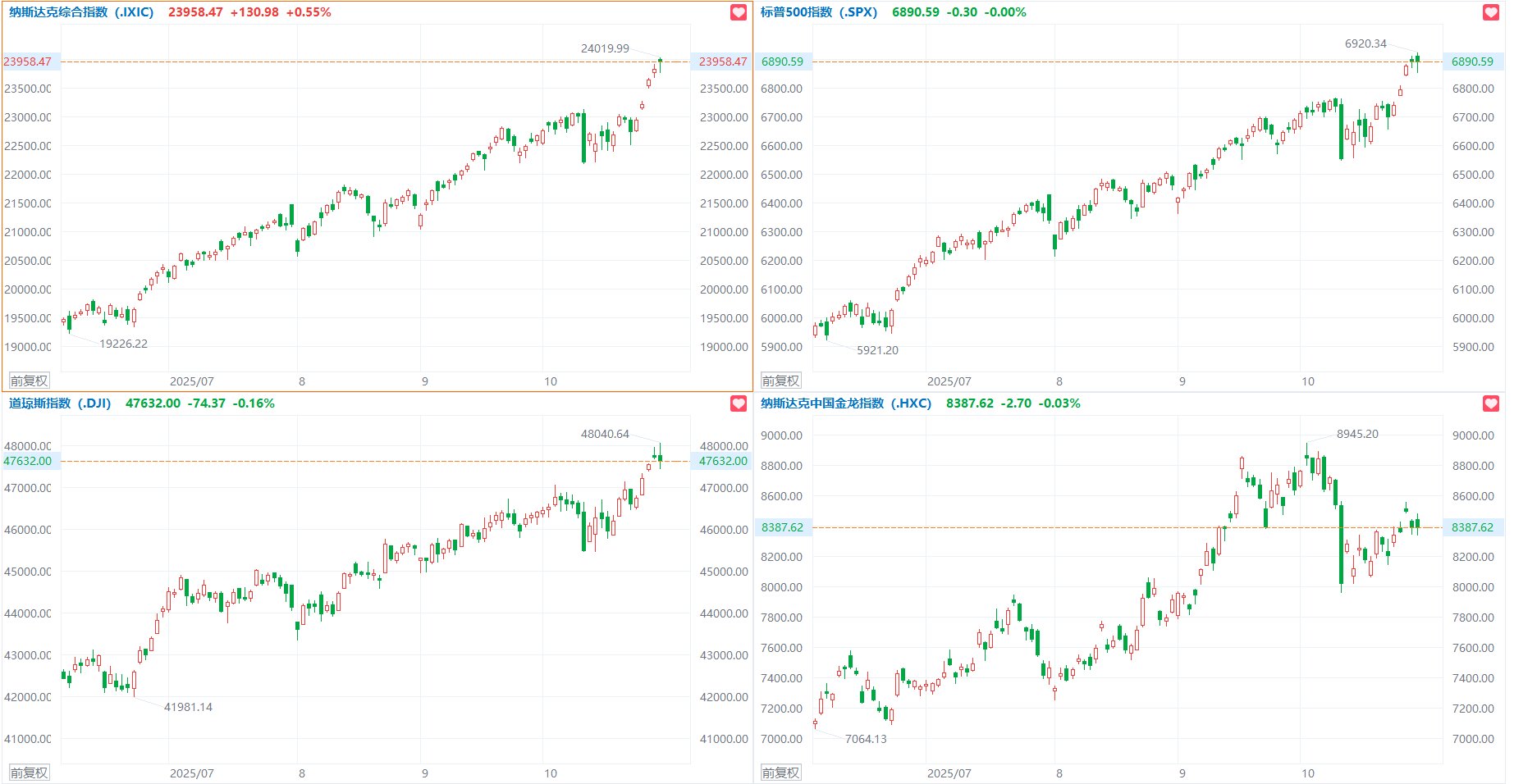Open the 标普500指数 (.SPX) title link
1514x784 pixels.
[818, 12]
